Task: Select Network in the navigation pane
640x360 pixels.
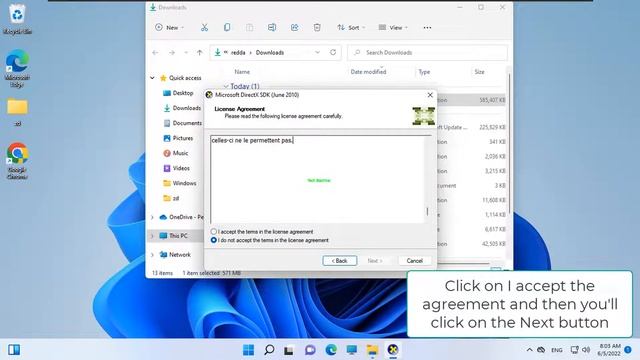Action: 175,255
